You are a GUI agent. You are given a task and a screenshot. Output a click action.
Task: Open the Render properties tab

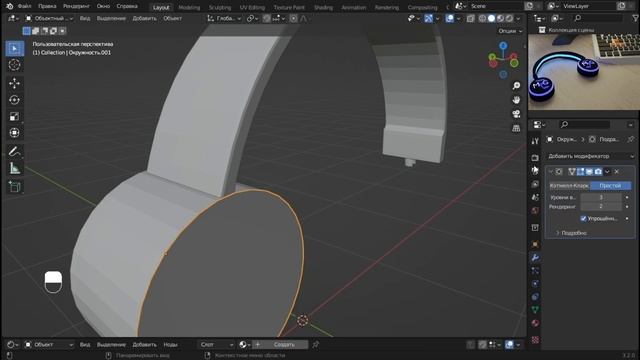[x=535, y=158]
